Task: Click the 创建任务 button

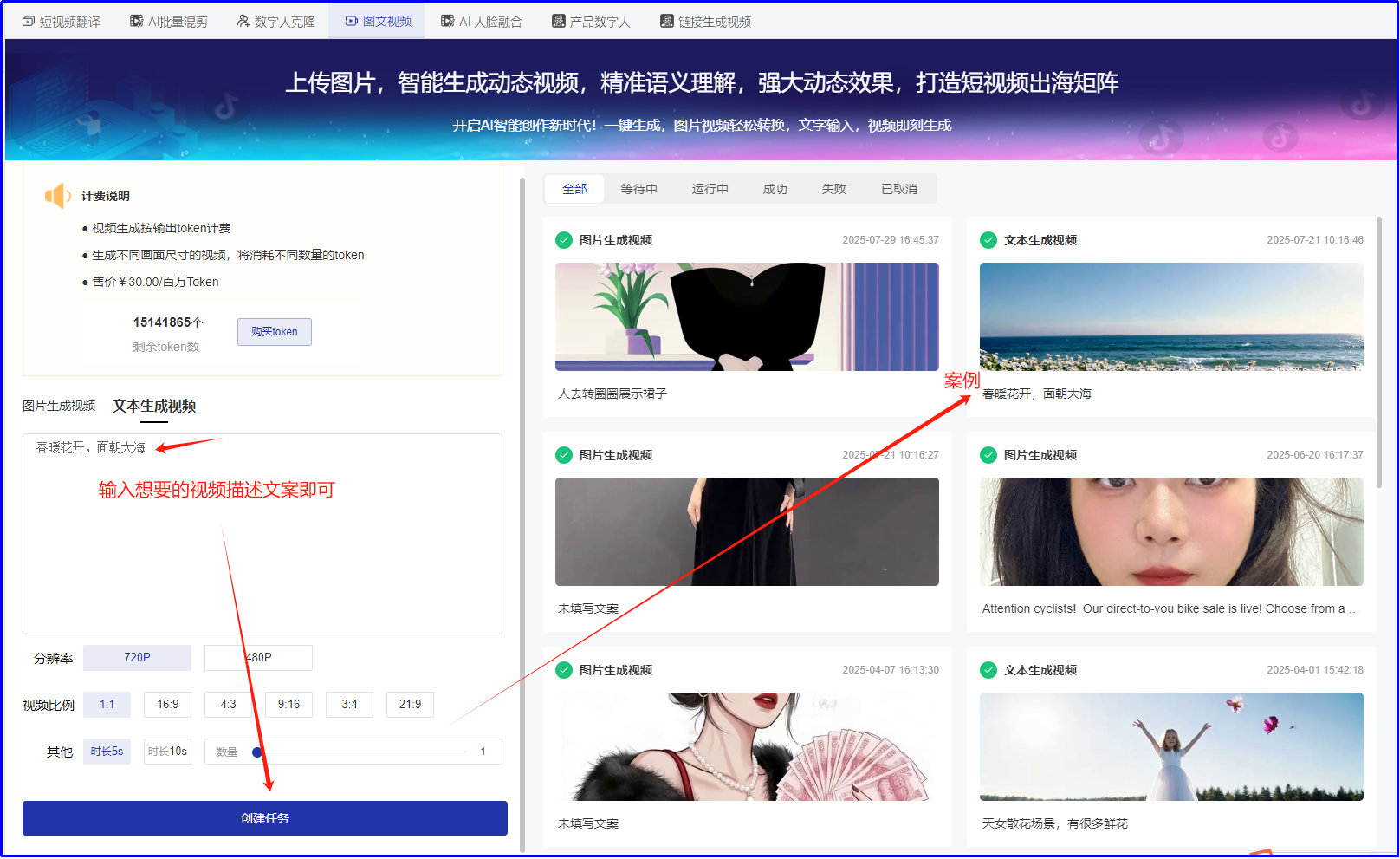Action: 264,817
